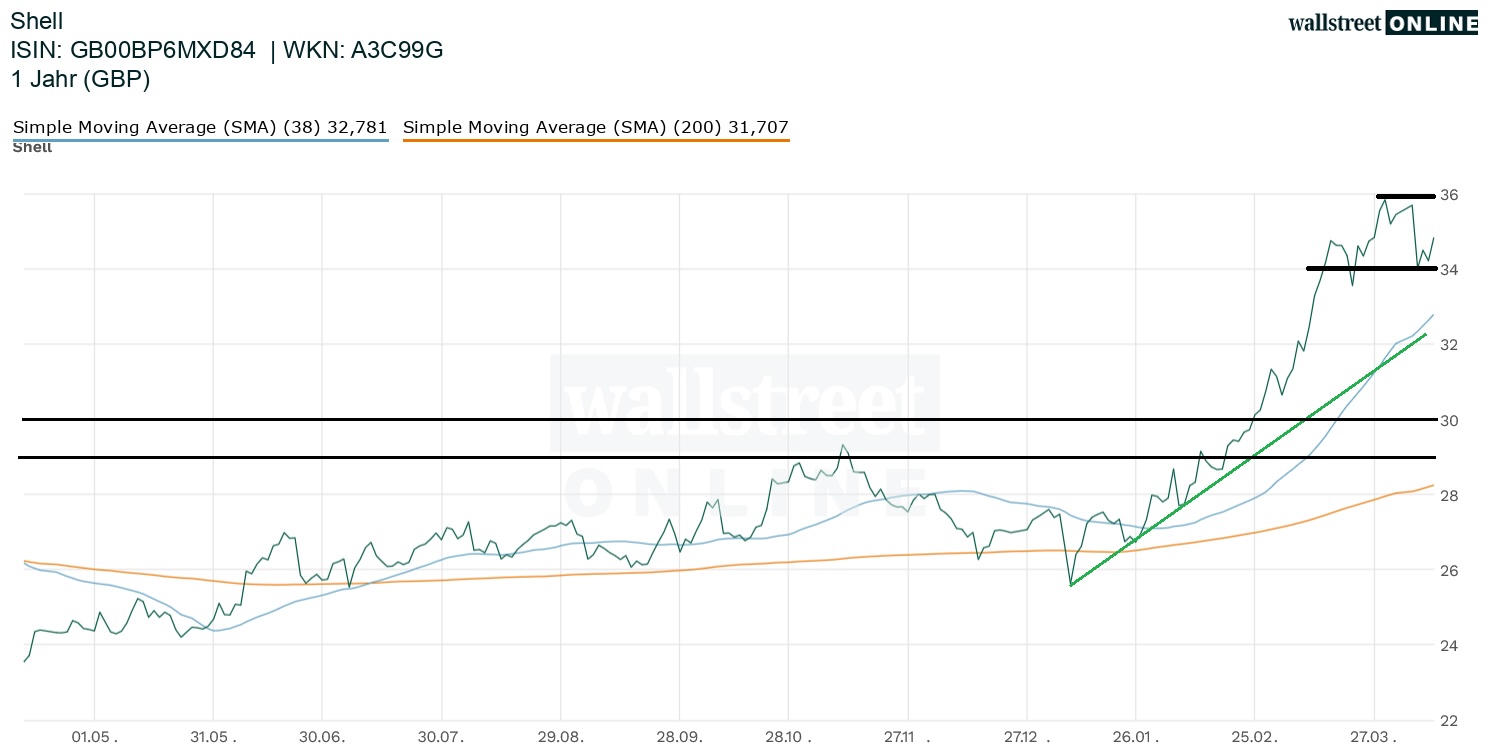Click the 30.06. date axis label
The width and height of the screenshot is (1490, 745).
pyautogui.click(x=322, y=737)
